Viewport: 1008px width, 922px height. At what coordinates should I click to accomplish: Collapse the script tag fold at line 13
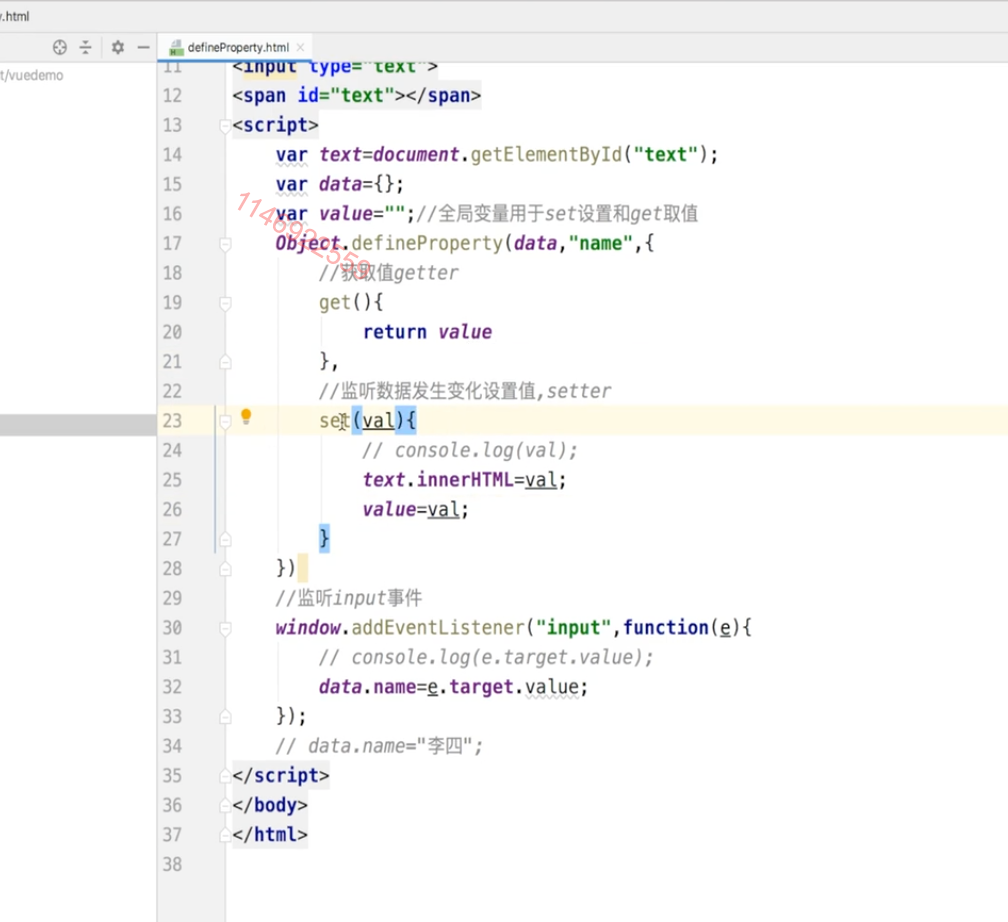click(225, 125)
